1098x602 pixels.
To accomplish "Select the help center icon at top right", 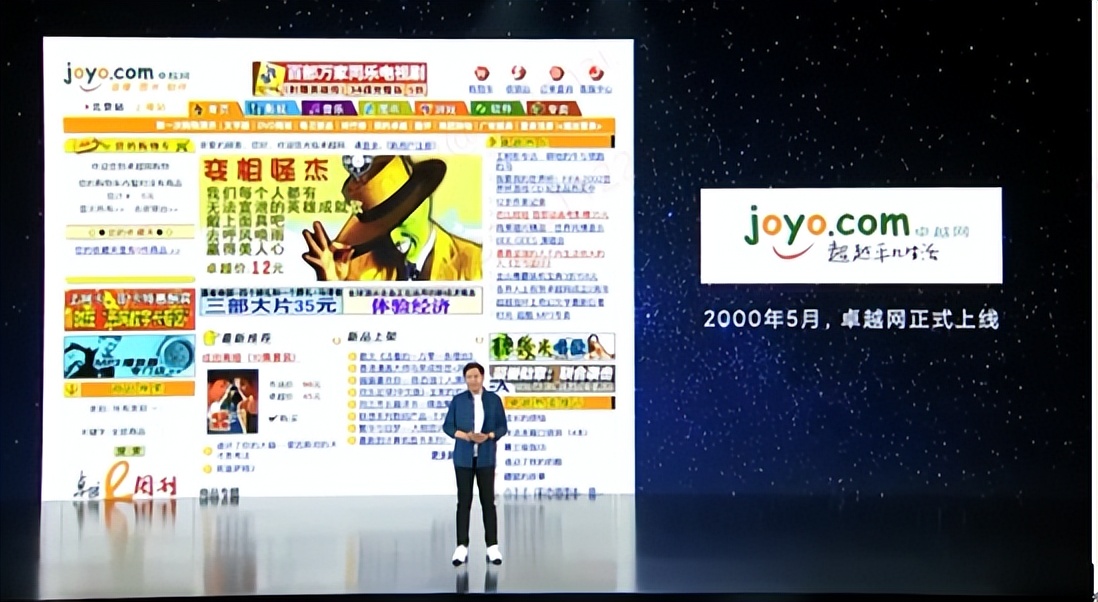I will pyautogui.click(x=596, y=75).
